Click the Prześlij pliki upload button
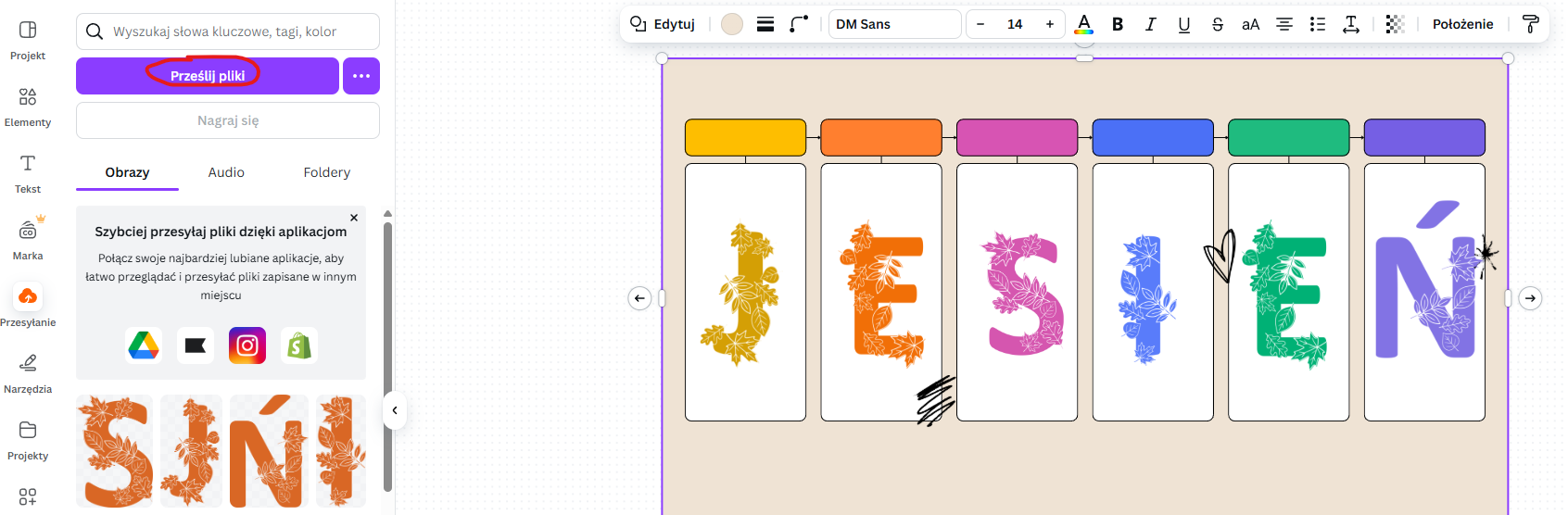The image size is (1568, 515). [x=208, y=76]
